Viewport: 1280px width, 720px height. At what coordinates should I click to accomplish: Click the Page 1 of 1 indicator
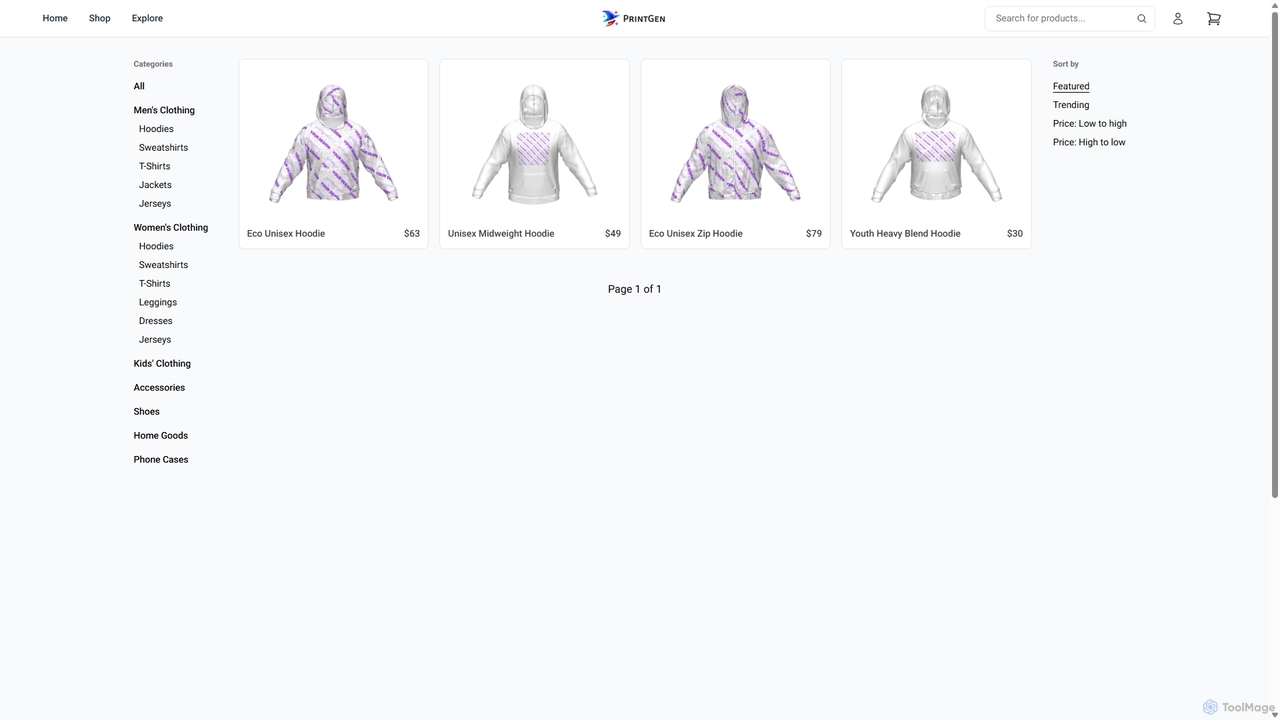point(635,289)
